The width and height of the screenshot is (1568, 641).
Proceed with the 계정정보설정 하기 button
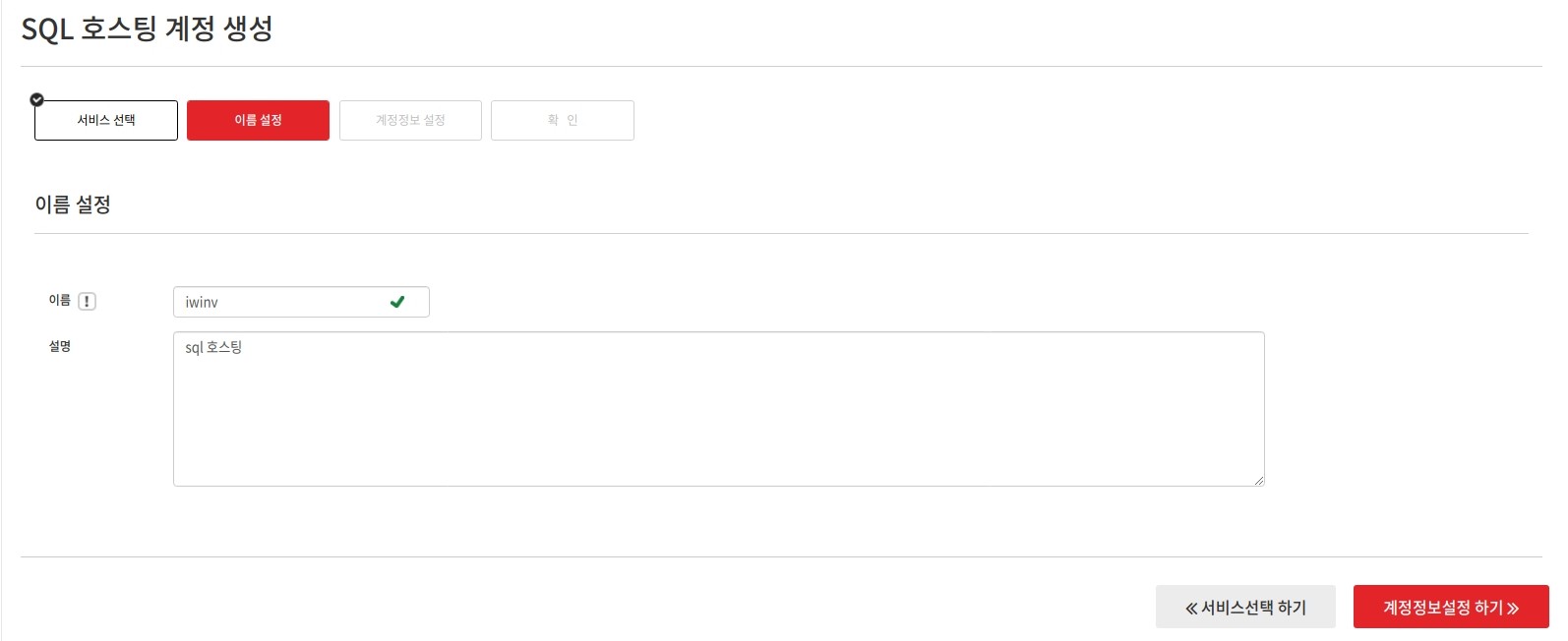(x=1451, y=607)
